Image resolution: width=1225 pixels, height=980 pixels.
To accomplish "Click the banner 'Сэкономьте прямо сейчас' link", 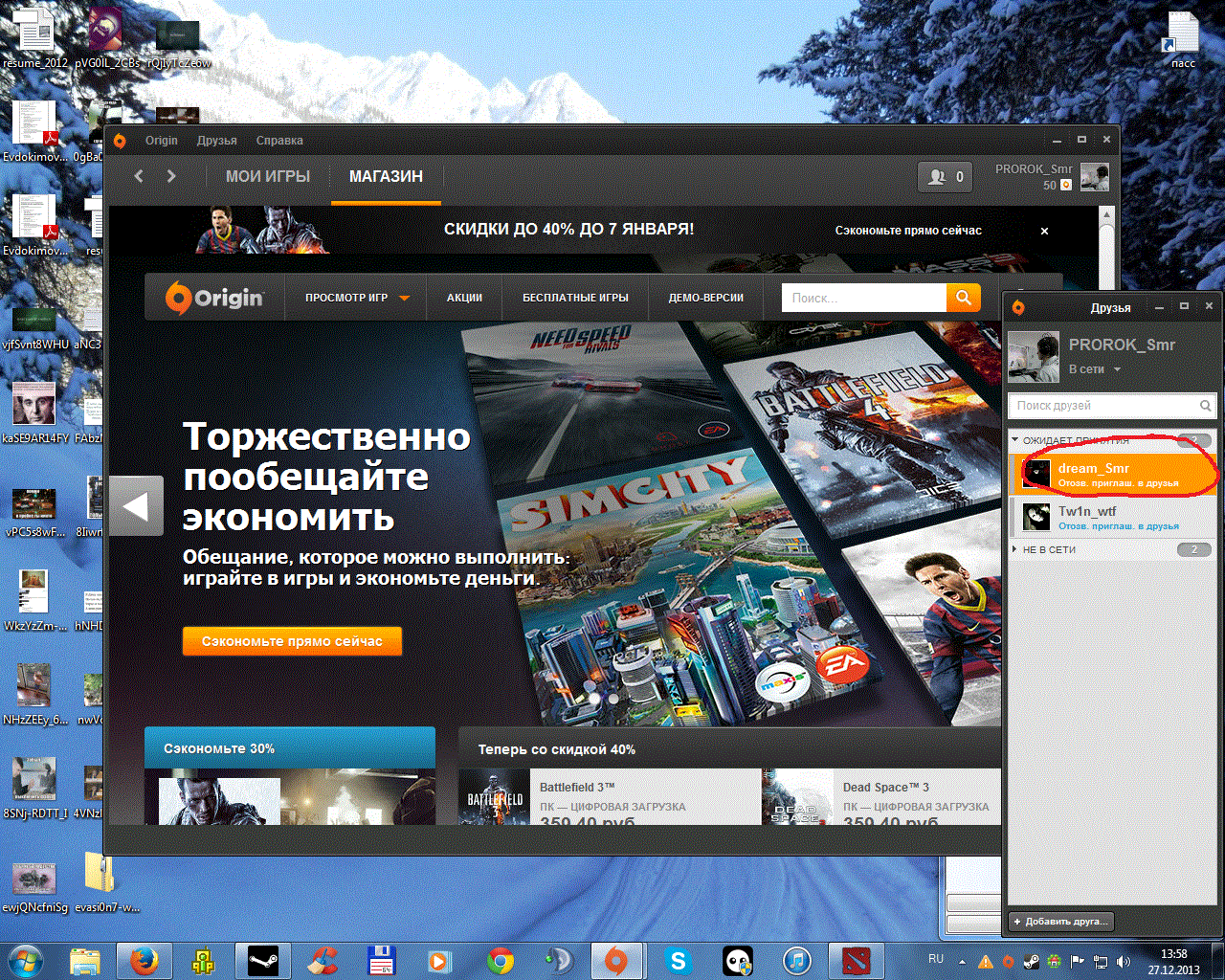I will [x=908, y=231].
